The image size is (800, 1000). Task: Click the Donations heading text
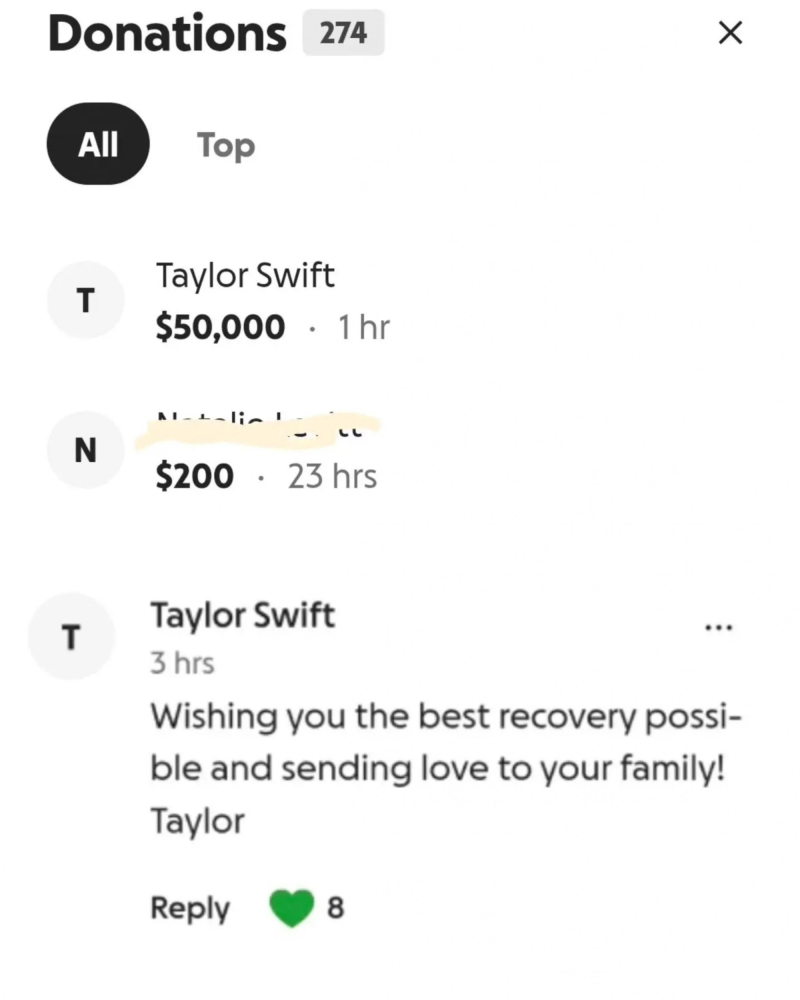point(167,33)
